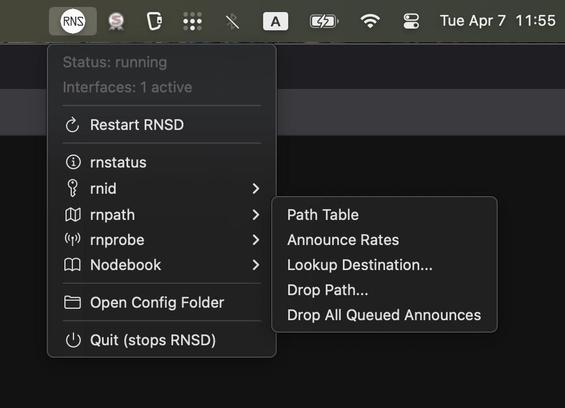This screenshot has width=565, height=408.
Task: Select Announce Rates in the submenu
Action: click(x=384, y=240)
